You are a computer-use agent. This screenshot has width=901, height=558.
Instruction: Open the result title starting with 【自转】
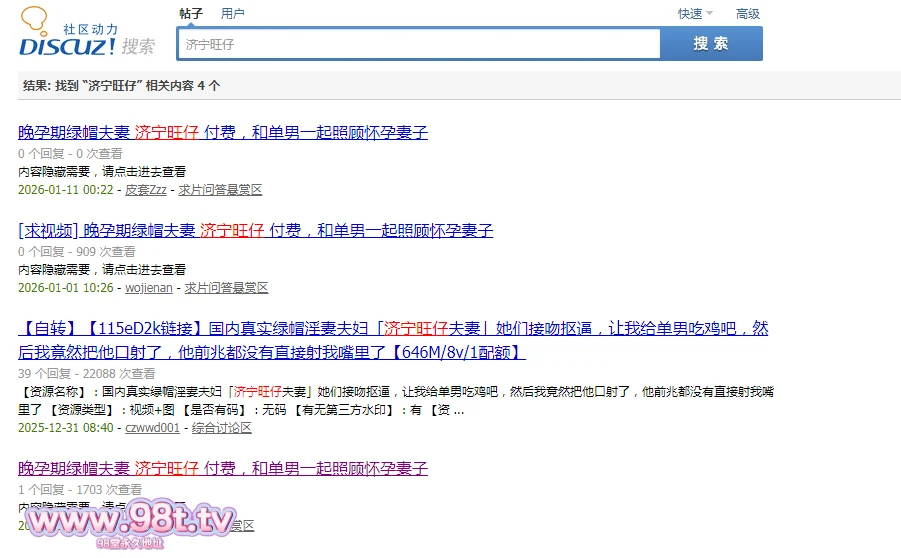pyautogui.click(x=393, y=328)
